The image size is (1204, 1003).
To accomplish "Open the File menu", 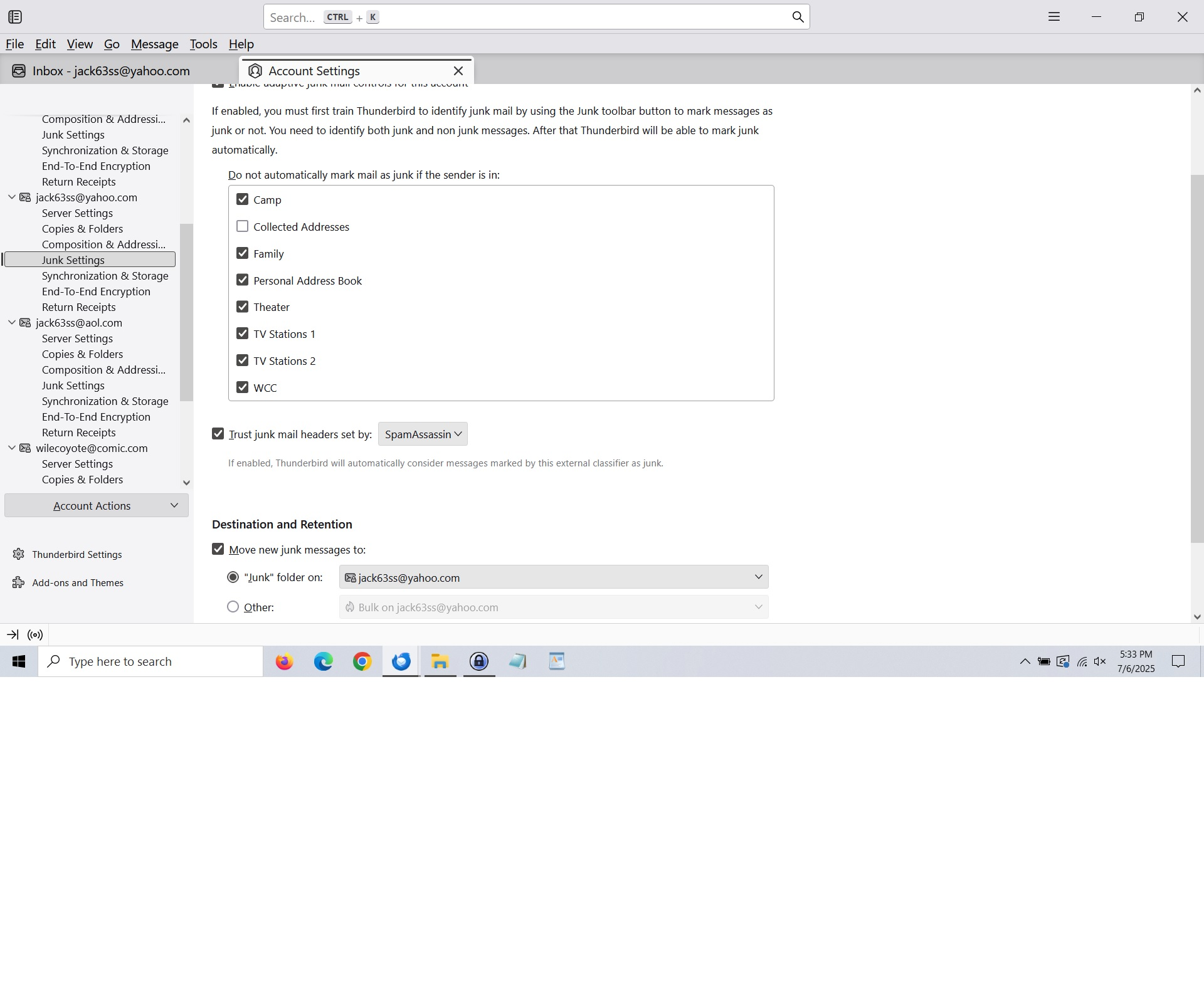I will pyautogui.click(x=14, y=44).
